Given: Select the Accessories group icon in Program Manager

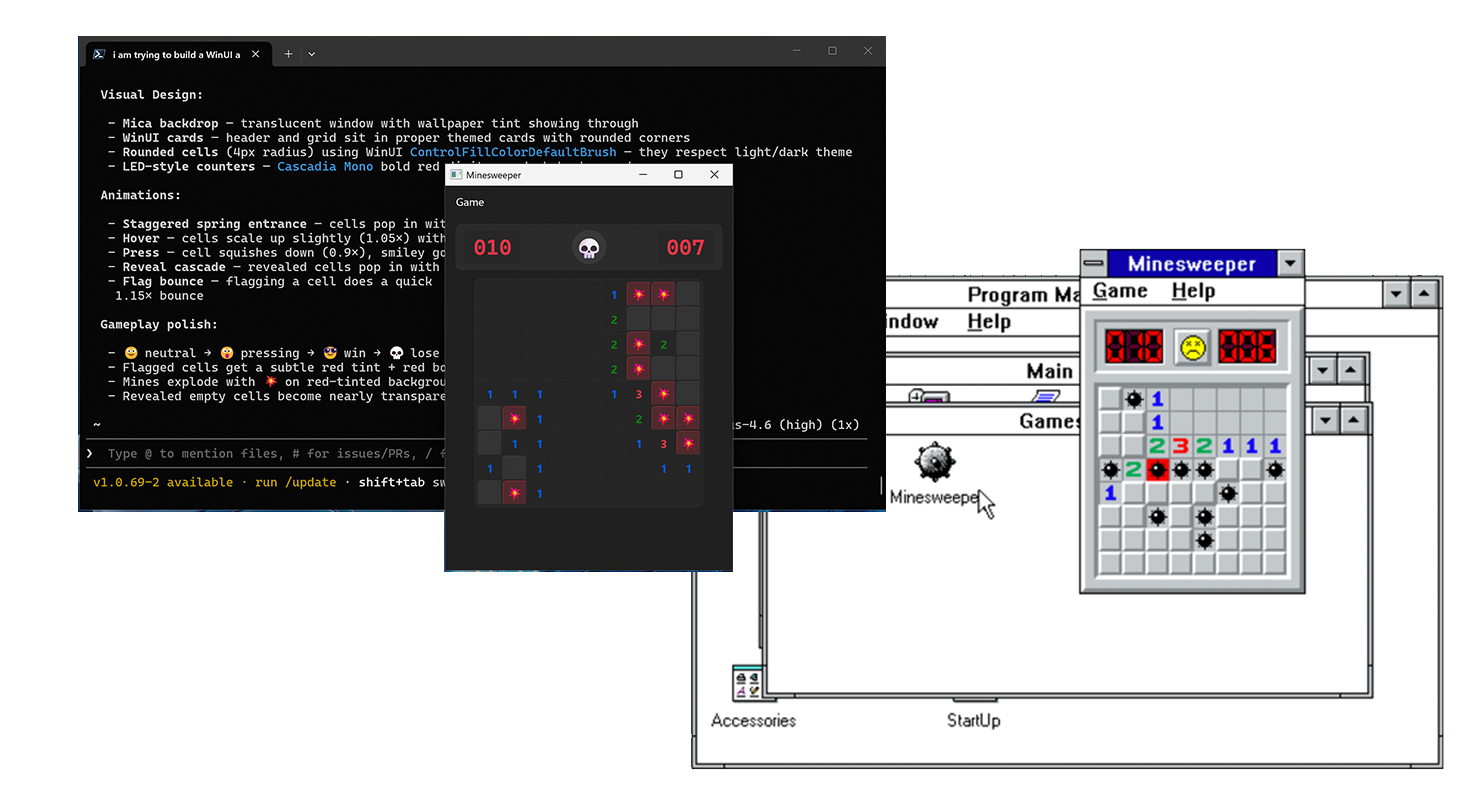Looking at the screenshot, I should click(747, 683).
